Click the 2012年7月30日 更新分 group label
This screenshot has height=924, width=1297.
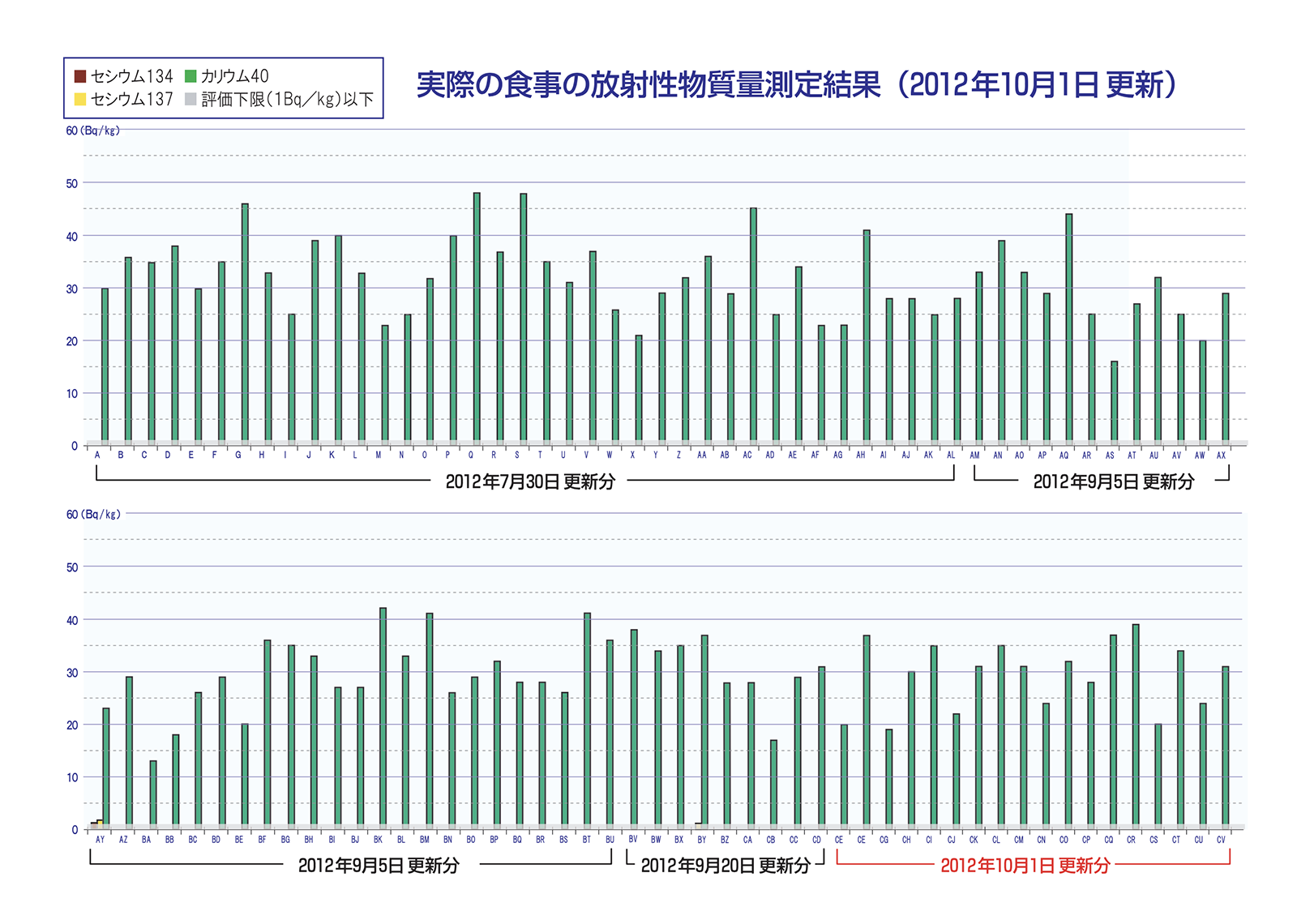530,481
